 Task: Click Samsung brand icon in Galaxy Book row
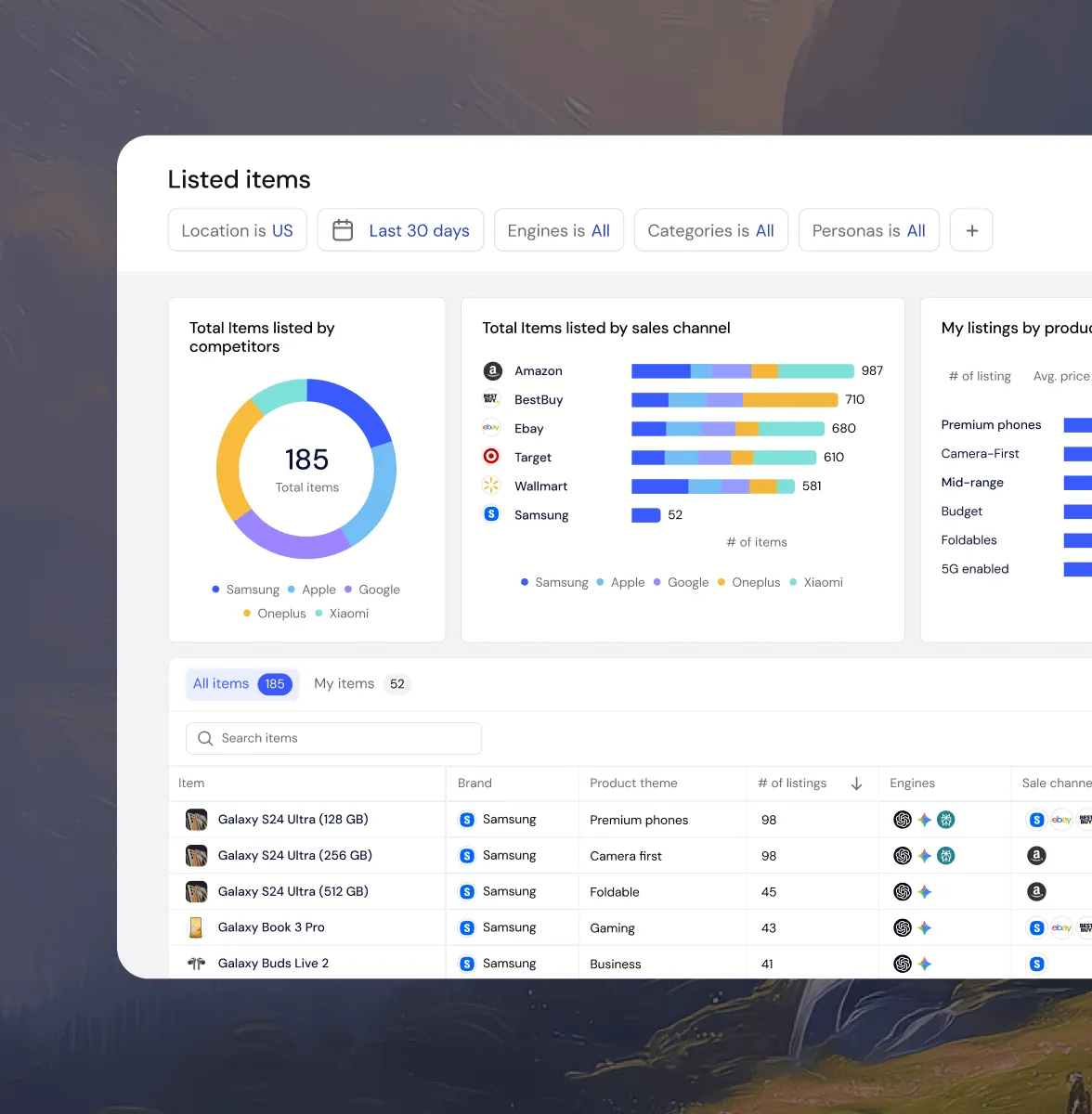coord(467,927)
